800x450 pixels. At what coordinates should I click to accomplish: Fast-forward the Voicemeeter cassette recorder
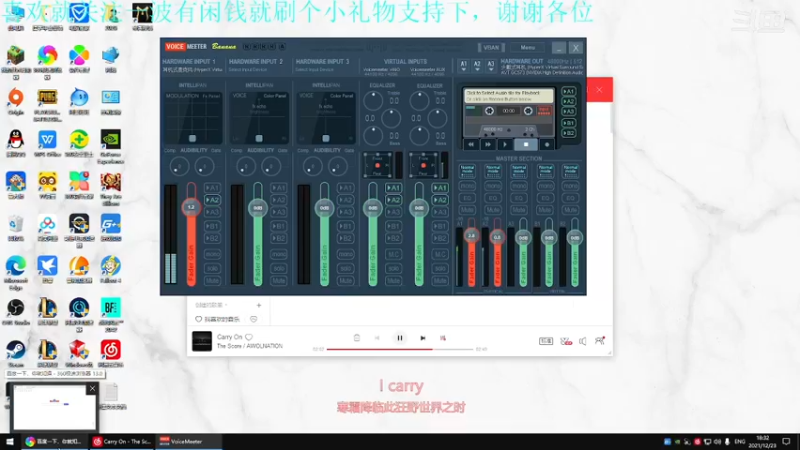pyautogui.click(x=488, y=144)
